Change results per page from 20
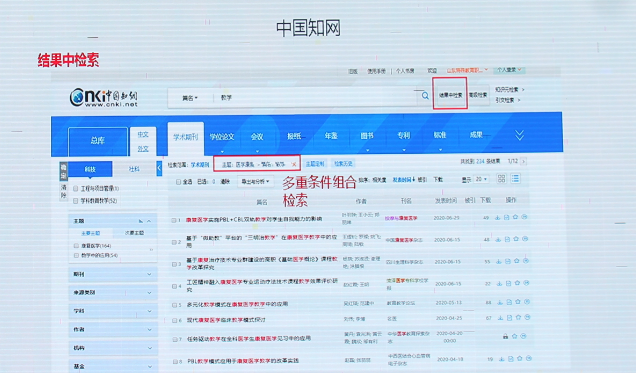Viewport: 636px width, 373px height. tap(481, 179)
